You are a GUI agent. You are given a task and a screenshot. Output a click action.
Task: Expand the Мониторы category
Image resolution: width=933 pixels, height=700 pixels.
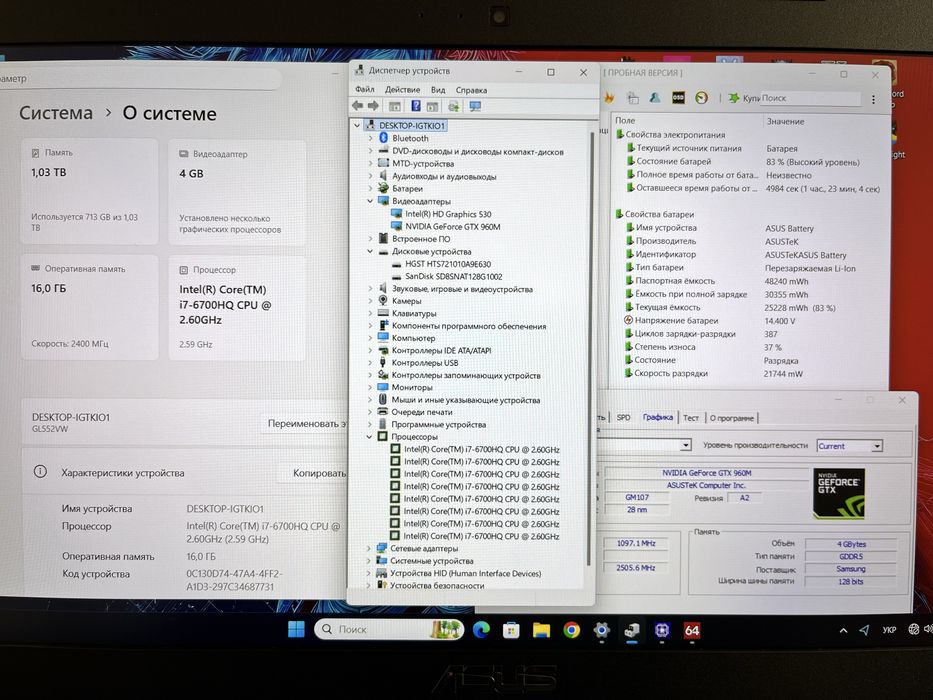tap(370, 388)
